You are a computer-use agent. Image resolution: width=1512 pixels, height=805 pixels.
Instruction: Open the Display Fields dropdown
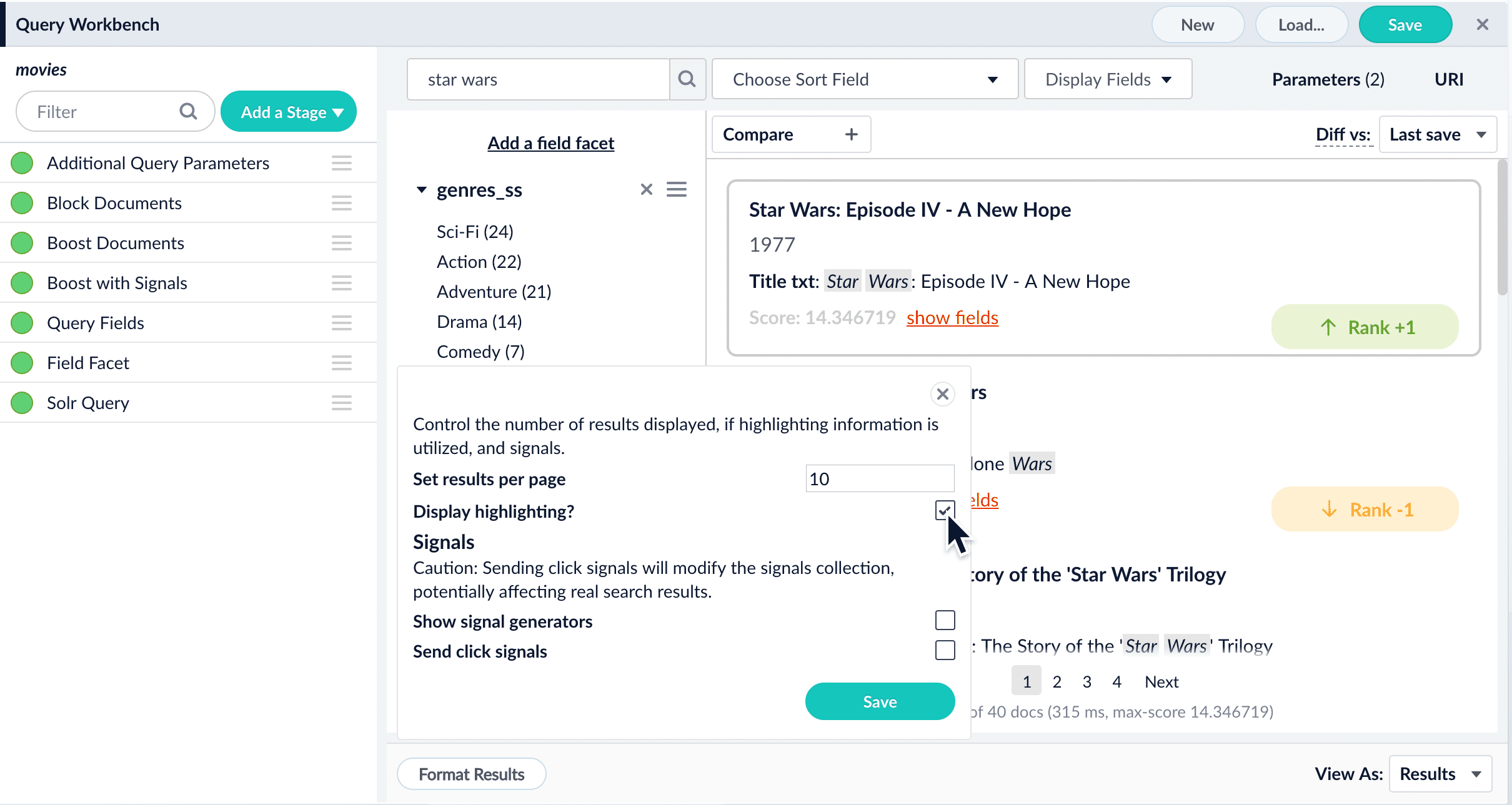point(1108,79)
